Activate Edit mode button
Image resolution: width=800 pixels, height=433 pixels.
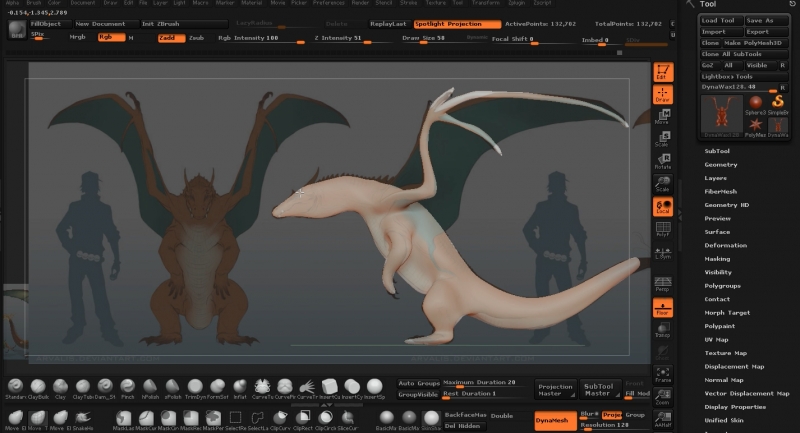point(662,71)
